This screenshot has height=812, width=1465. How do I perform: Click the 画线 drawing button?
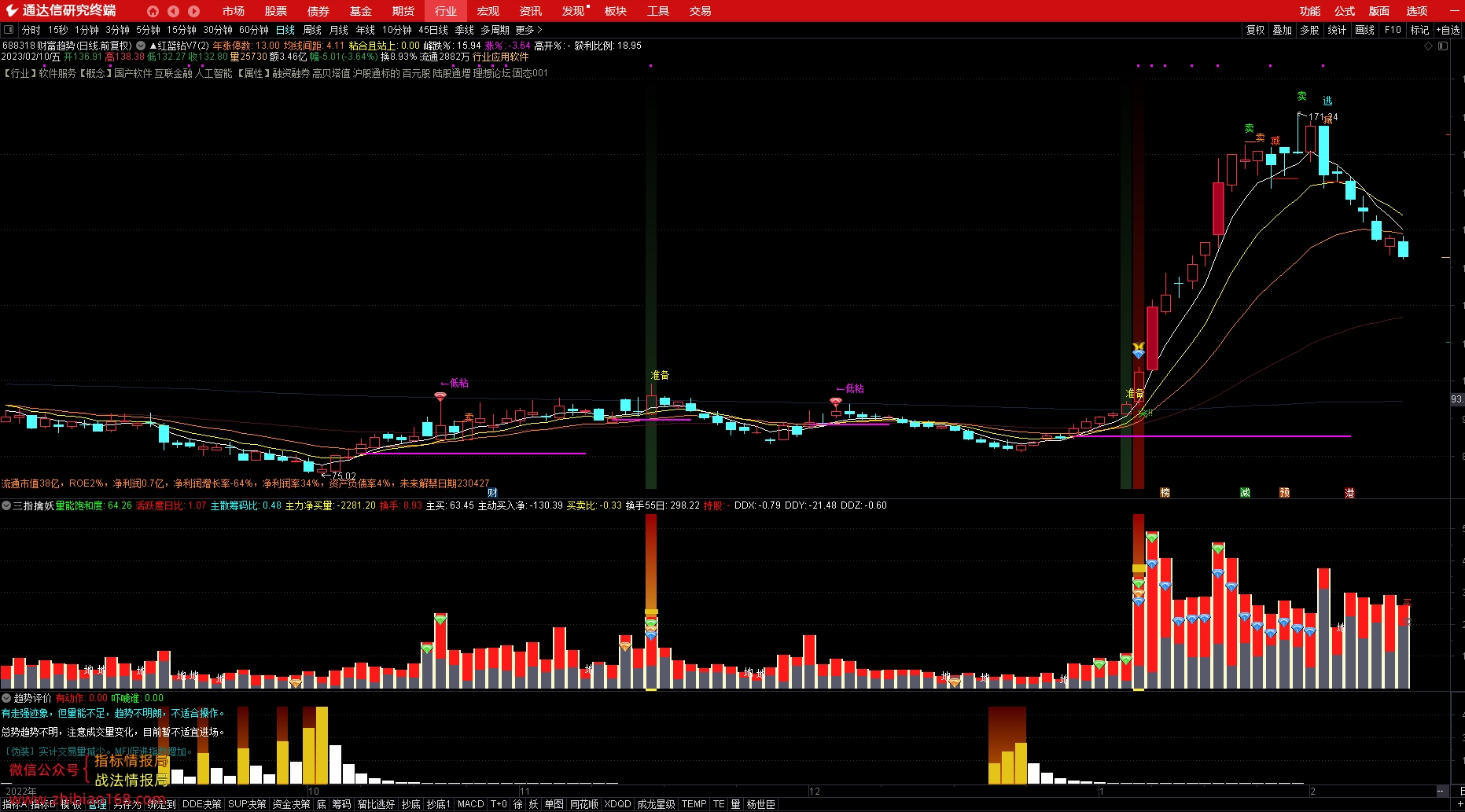[1365, 30]
